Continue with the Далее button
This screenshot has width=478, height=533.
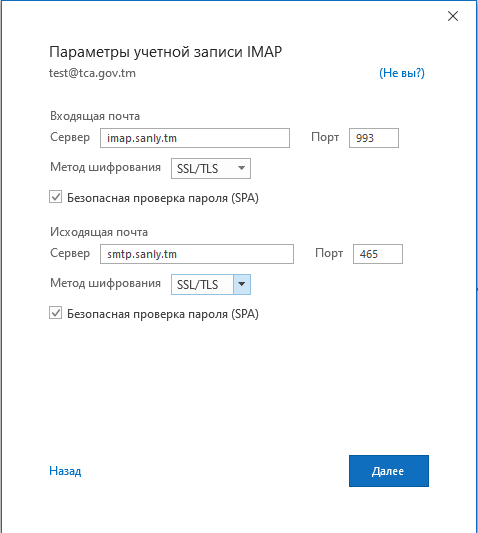(x=389, y=471)
